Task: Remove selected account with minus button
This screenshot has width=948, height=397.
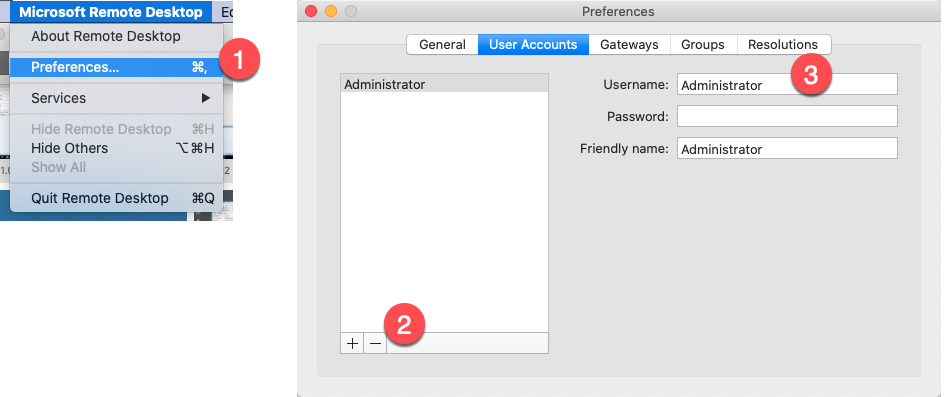Action: click(375, 343)
